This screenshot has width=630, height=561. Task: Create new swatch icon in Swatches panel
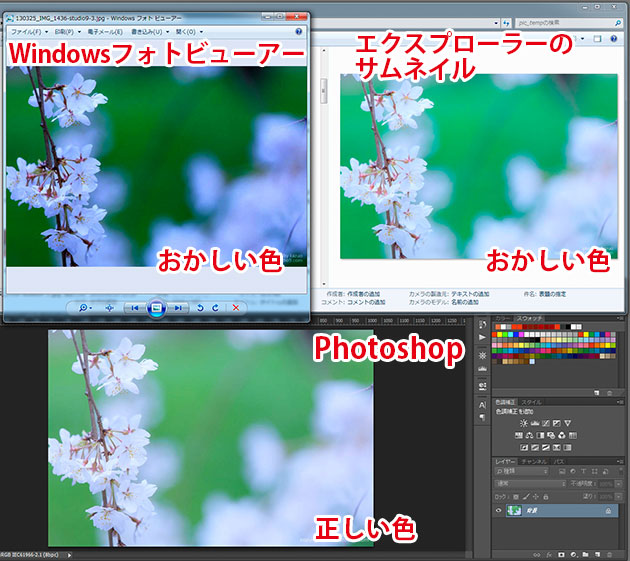click(597, 393)
